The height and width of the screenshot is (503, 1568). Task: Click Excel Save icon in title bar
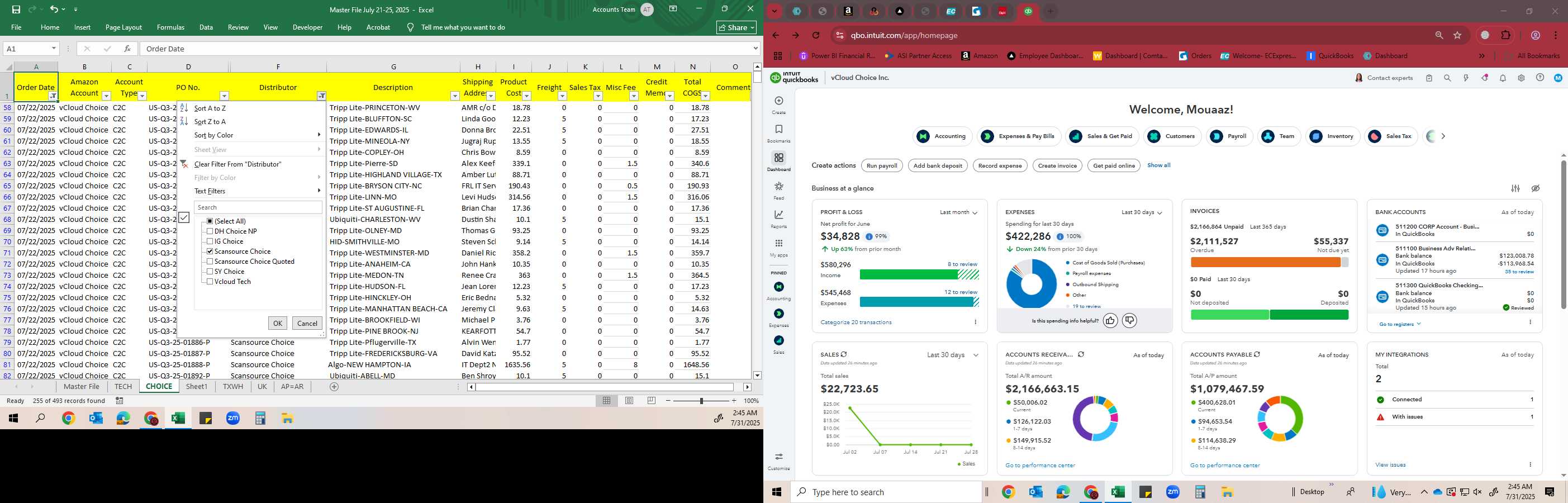coord(16,9)
